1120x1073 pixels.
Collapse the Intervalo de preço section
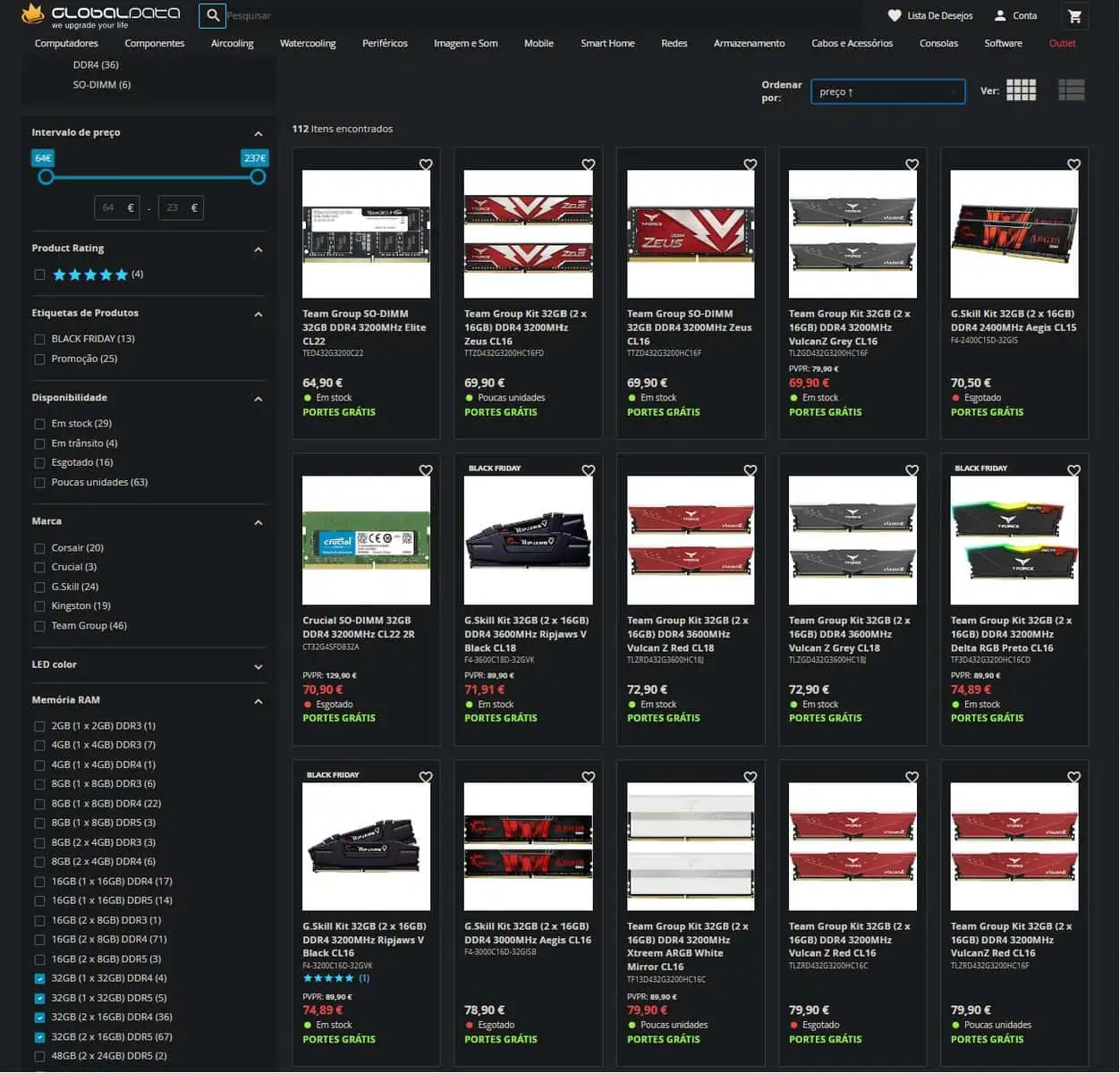(259, 133)
